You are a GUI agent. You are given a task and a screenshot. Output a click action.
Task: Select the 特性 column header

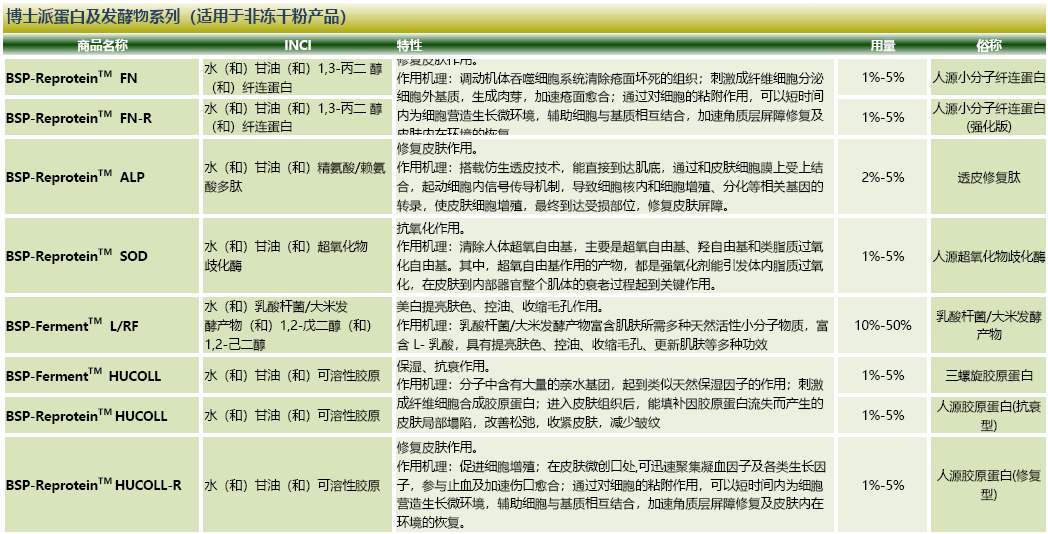pyautogui.click(x=409, y=46)
